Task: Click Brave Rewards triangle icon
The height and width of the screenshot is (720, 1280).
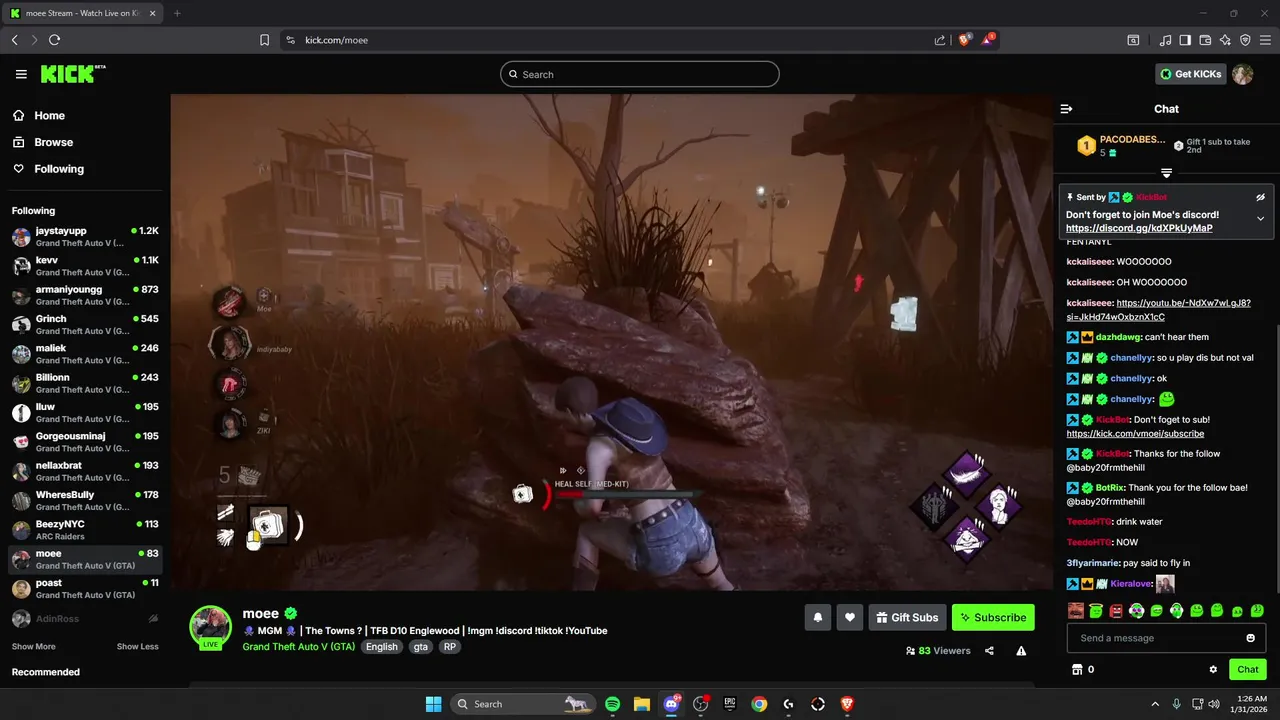Action: [989, 40]
